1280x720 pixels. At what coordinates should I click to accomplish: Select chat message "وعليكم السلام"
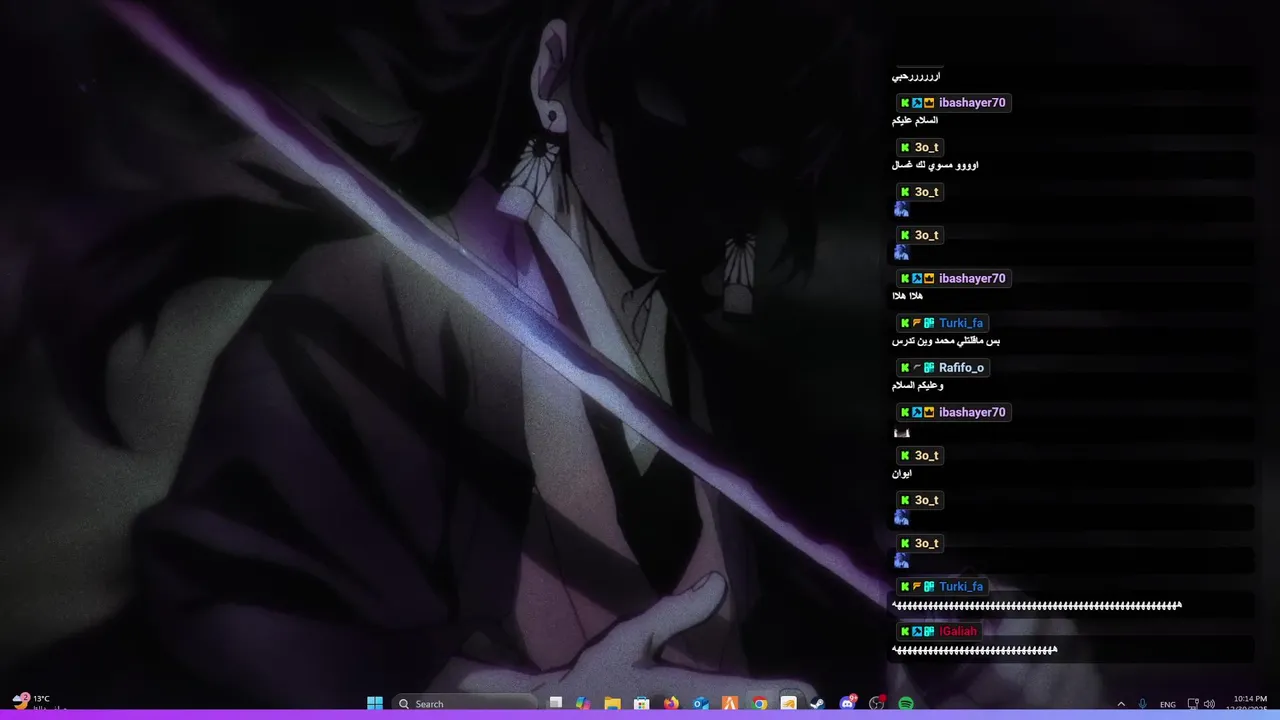coord(917,385)
